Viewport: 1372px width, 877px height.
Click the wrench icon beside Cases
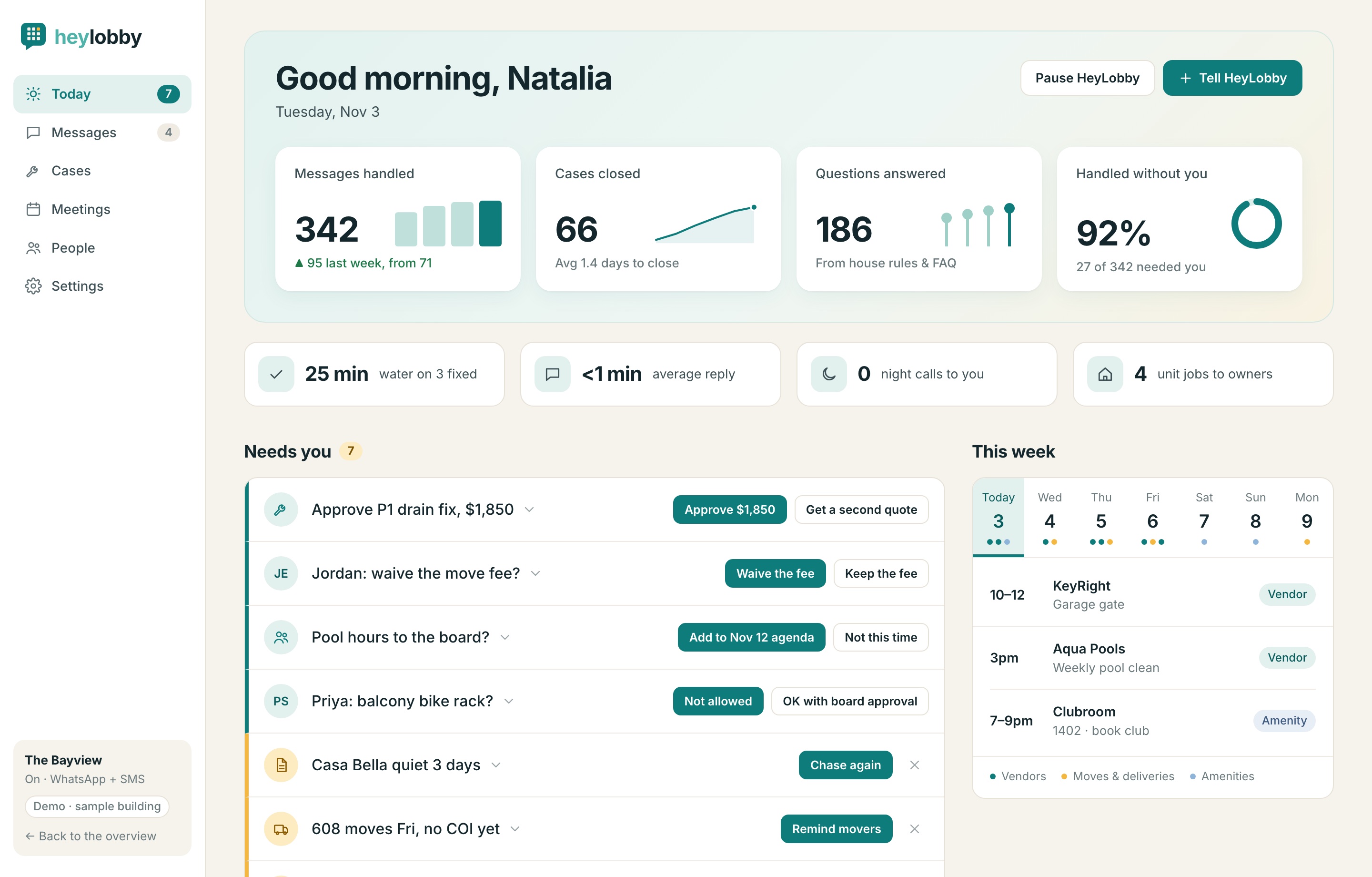click(33, 171)
